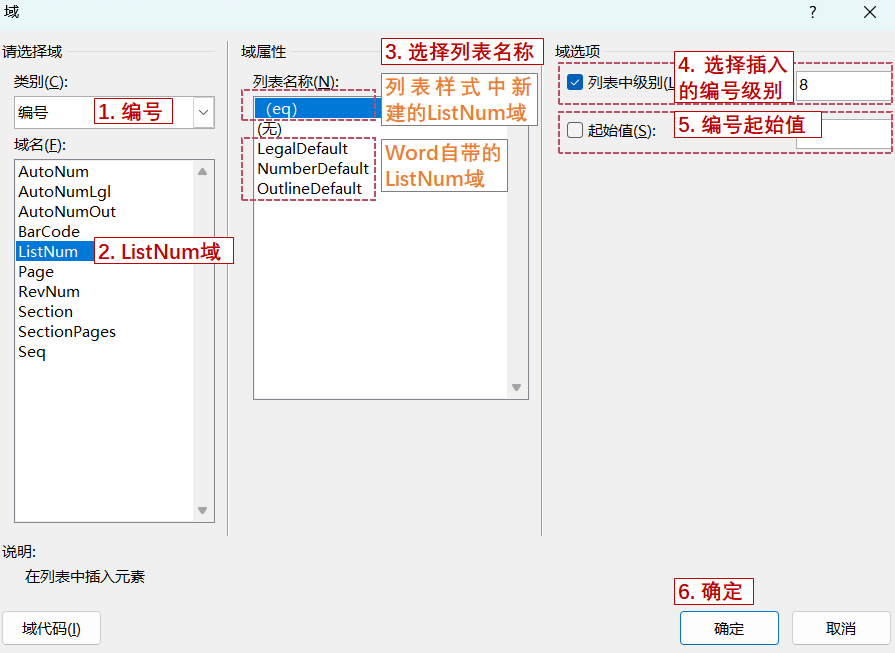895x653 pixels.
Task: Select the Seq field name
Action: [x=31, y=351]
